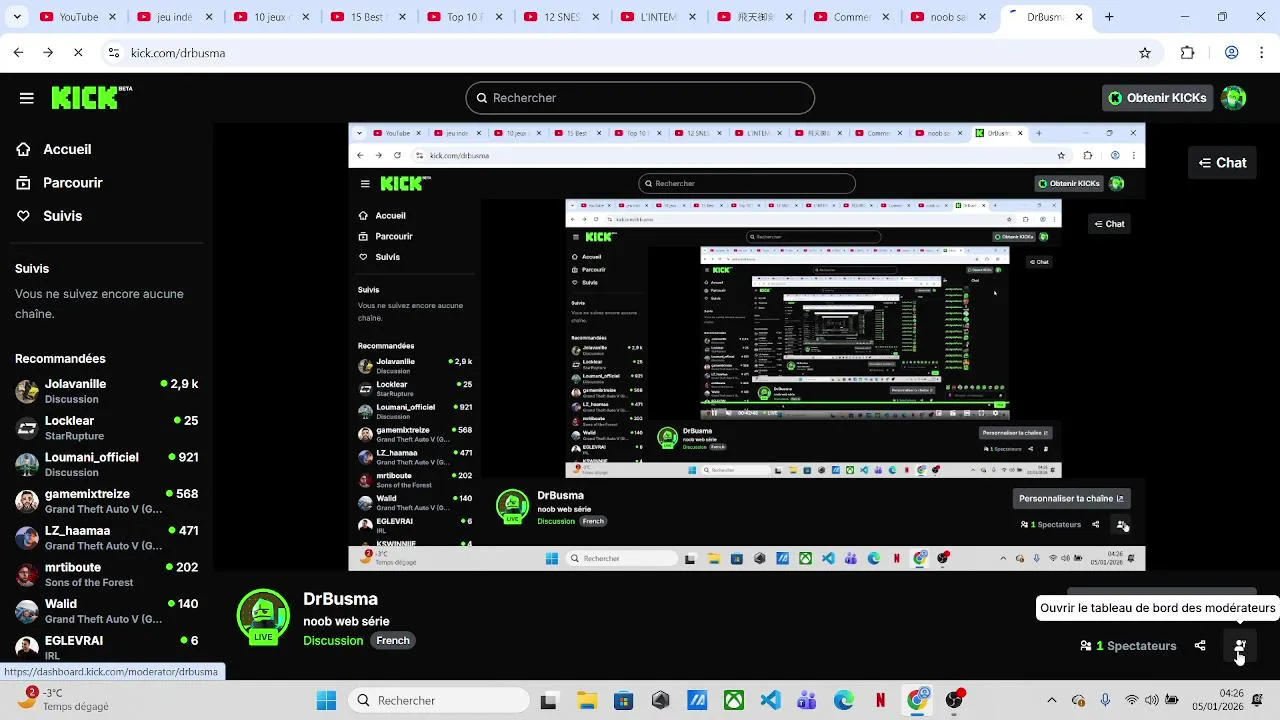Click the magnifier icon in Kick search
This screenshot has height=720, width=1280.
(482, 98)
